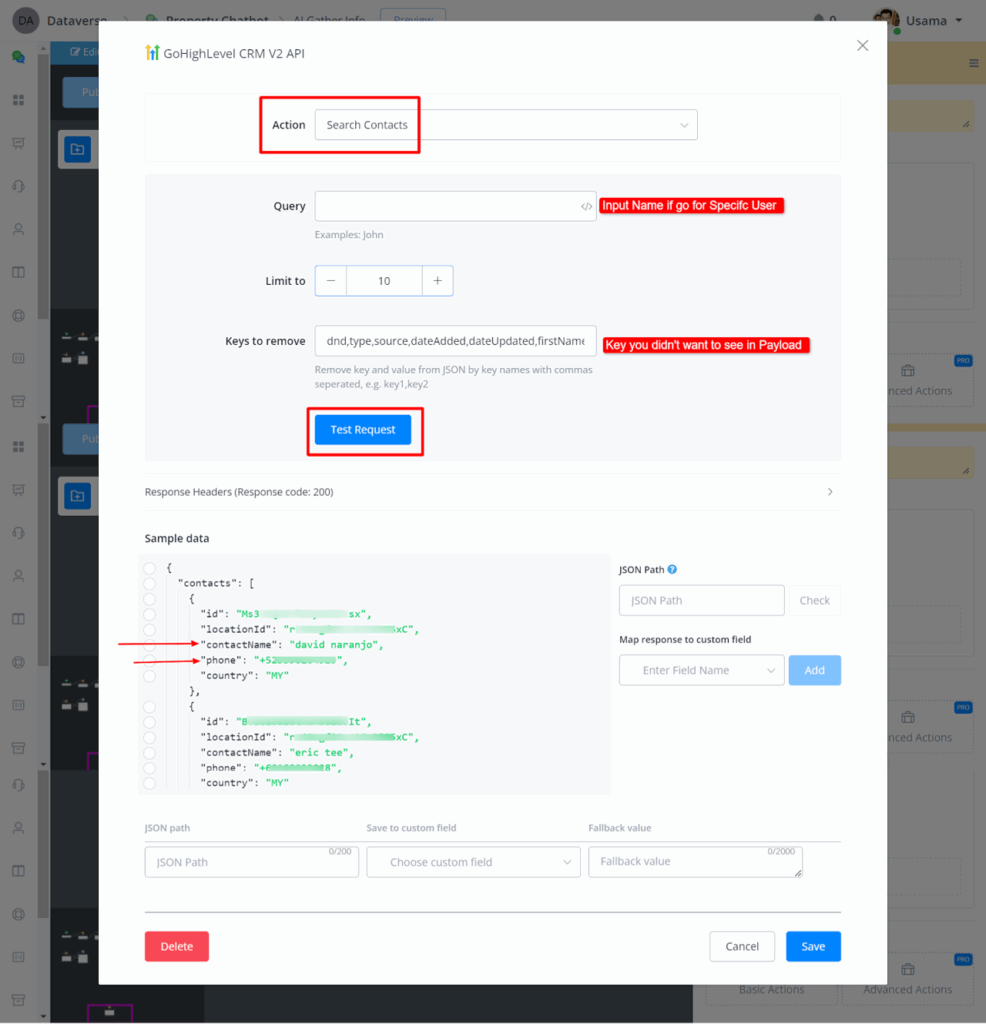Click the minus button for Limit to

331,281
